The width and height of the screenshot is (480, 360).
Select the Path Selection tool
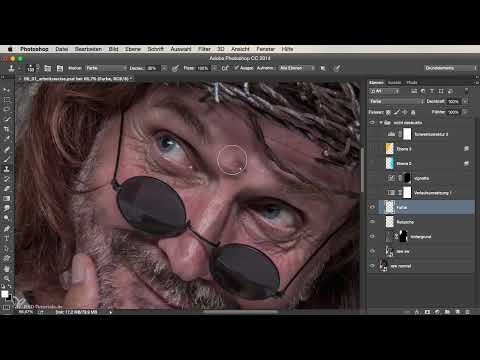click(6, 249)
